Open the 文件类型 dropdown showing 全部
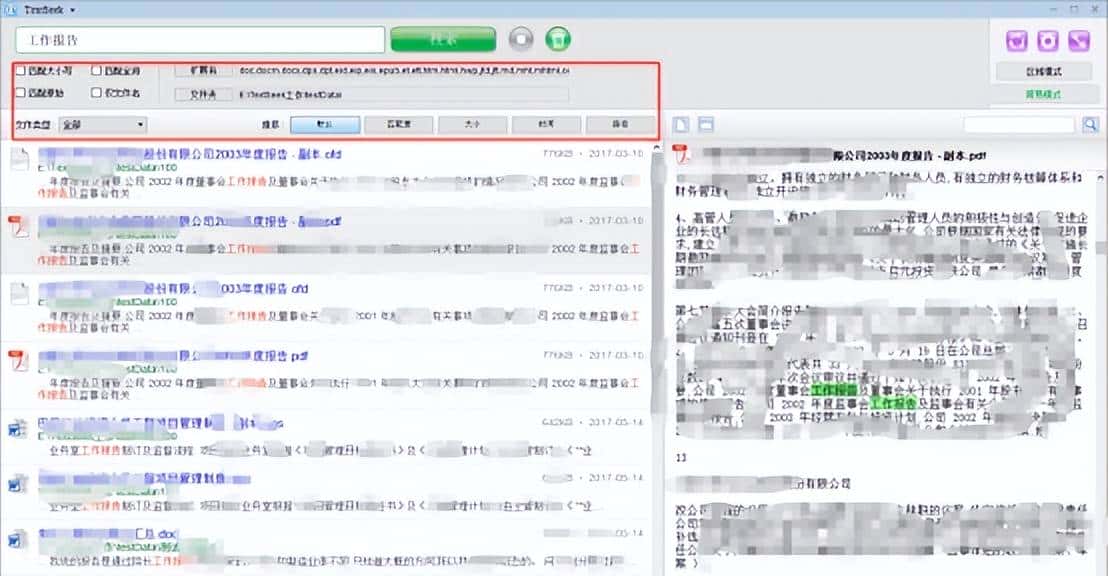This screenshot has width=1108, height=576. [x=103, y=123]
